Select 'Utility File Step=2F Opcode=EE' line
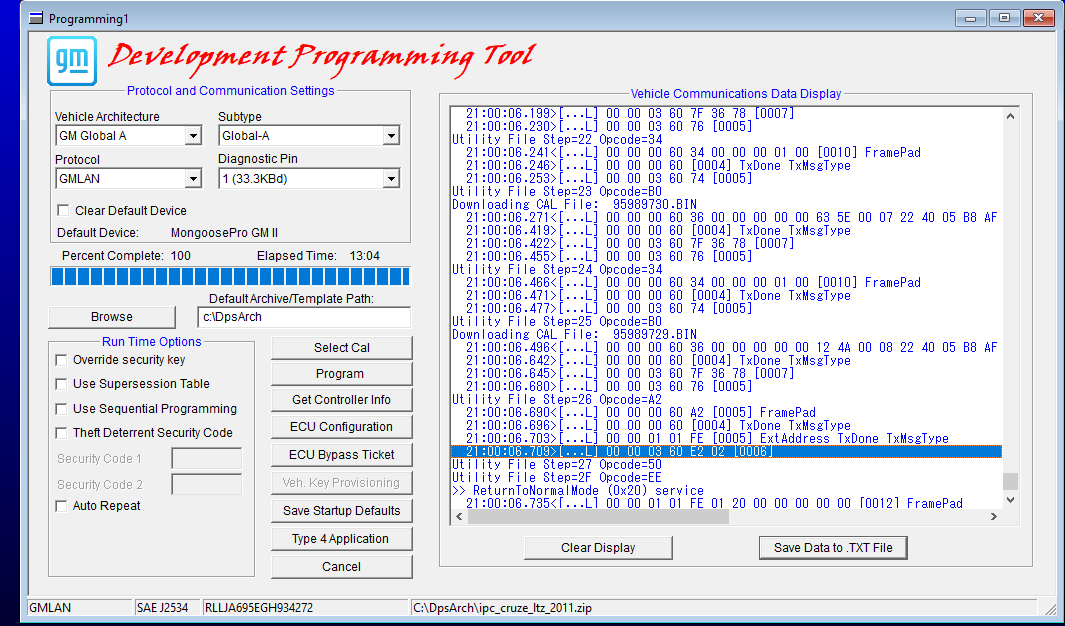The width and height of the screenshot is (1065, 626). 557,477
